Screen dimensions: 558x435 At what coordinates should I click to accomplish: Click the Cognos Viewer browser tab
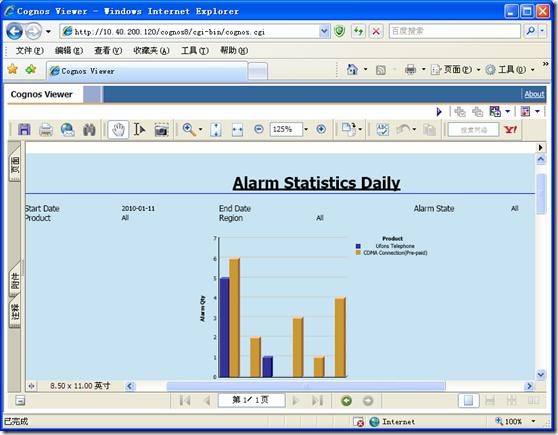pyautogui.click(x=147, y=71)
